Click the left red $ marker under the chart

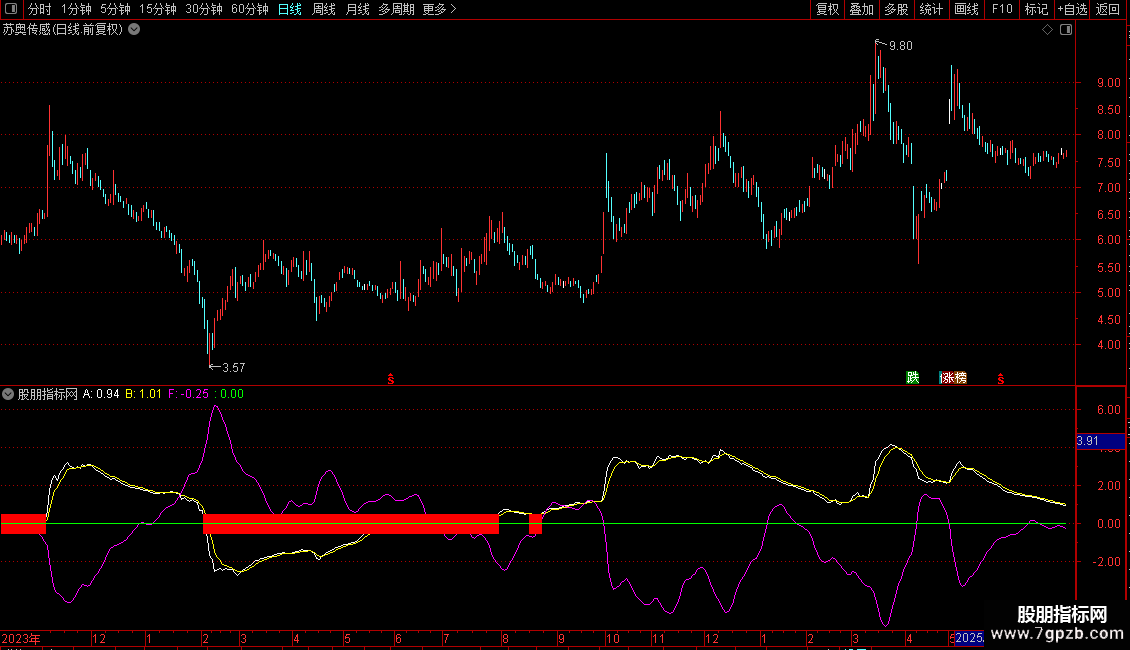(391, 378)
